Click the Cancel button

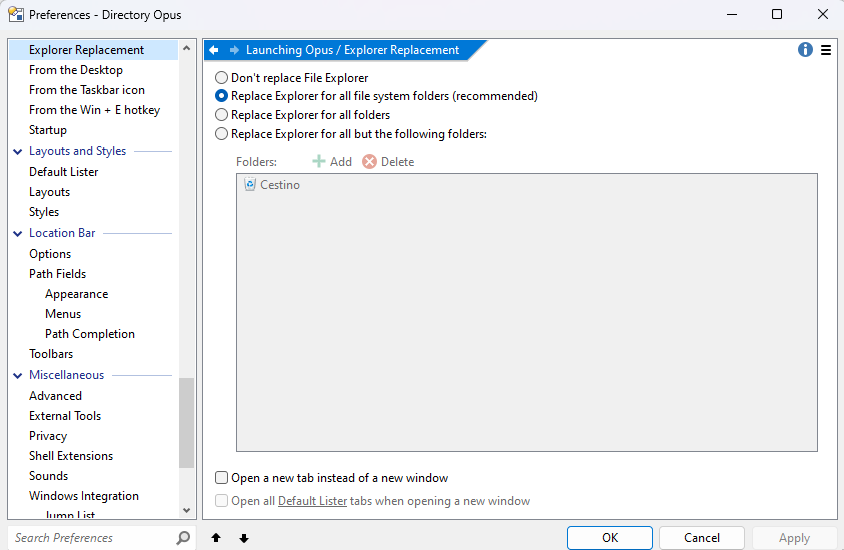click(x=702, y=538)
